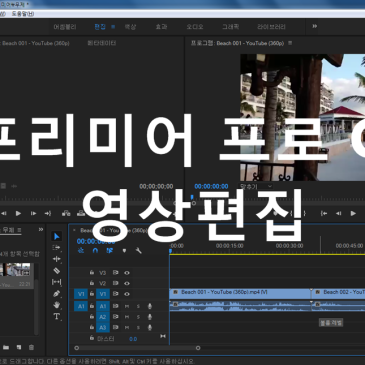Enable voice-over record on track A3
The image size is (365, 365).
click(150, 327)
